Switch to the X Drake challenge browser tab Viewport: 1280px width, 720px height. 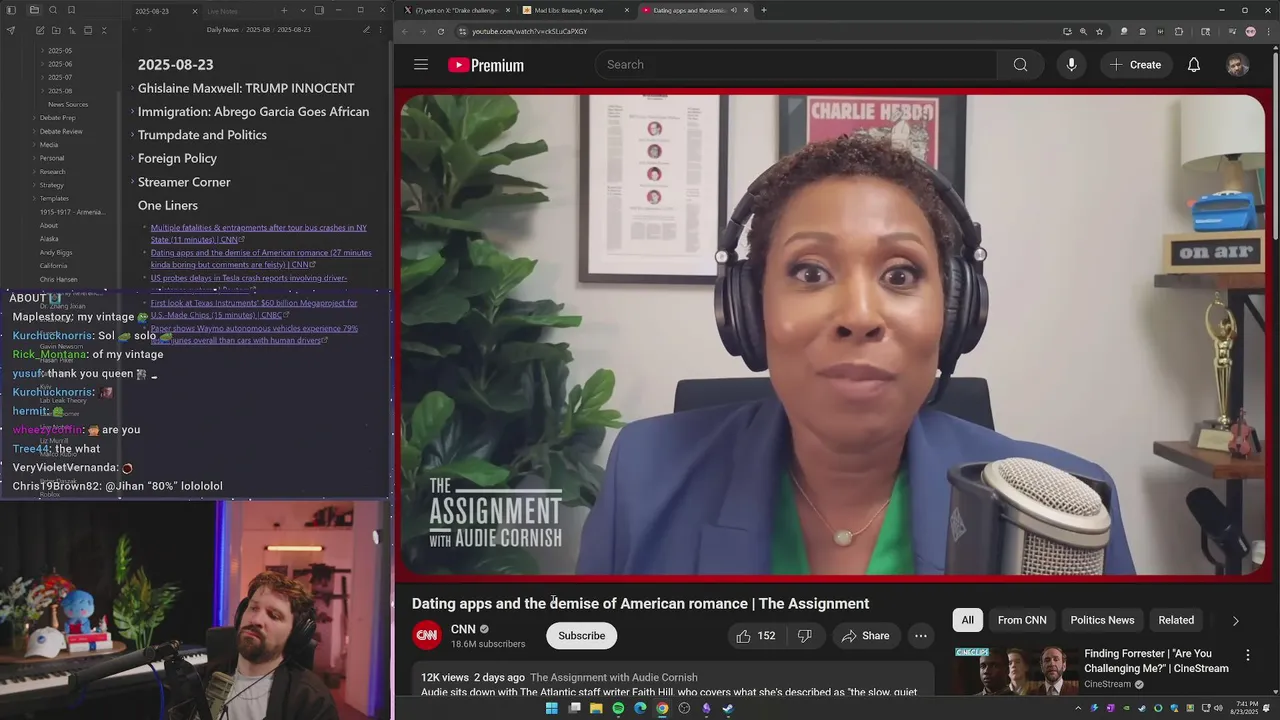click(455, 10)
